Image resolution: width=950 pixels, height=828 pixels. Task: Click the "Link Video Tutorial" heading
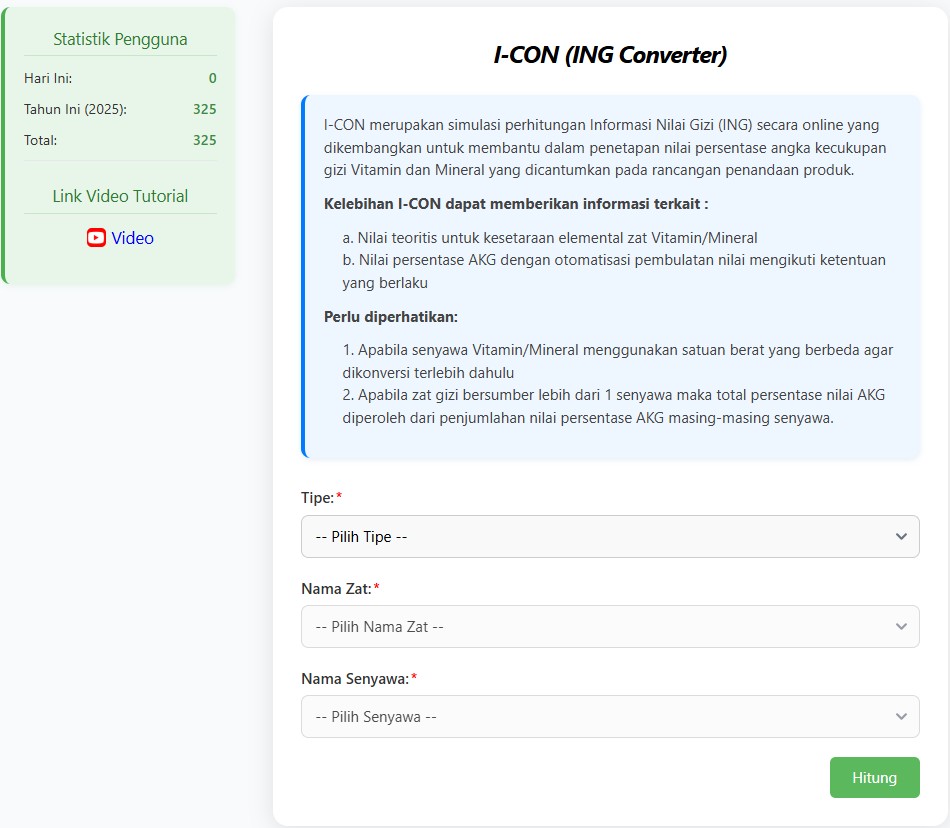click(x=120, y=196)
